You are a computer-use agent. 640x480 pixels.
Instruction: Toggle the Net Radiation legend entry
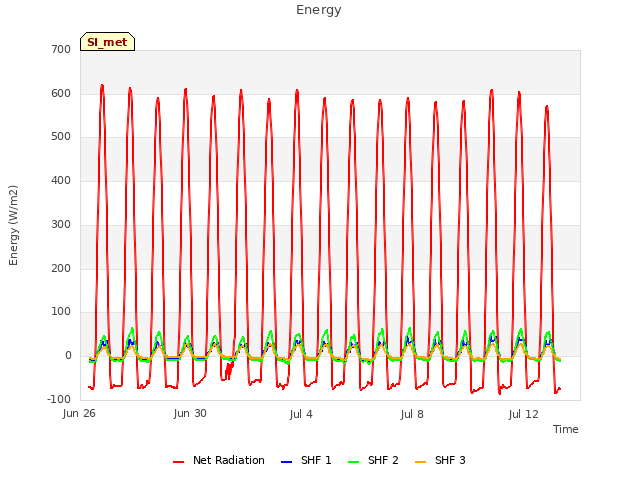click(x=219, y=460)
